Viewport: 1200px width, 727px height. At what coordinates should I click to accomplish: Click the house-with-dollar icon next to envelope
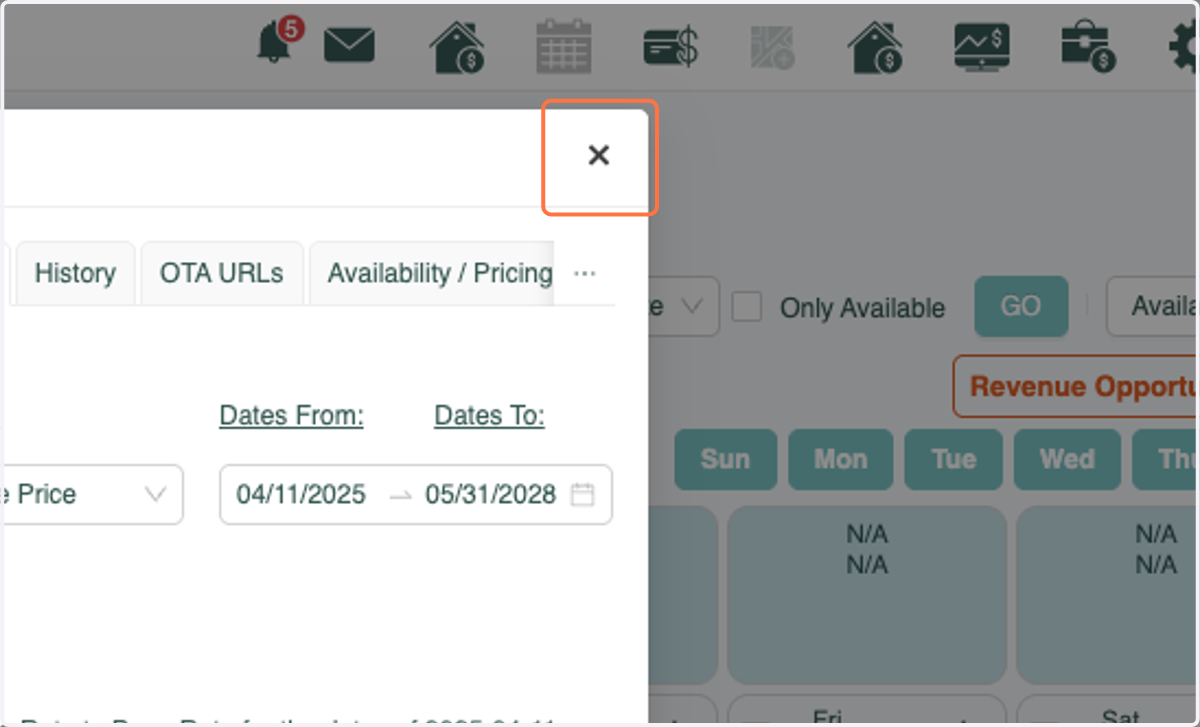[457, 47]
